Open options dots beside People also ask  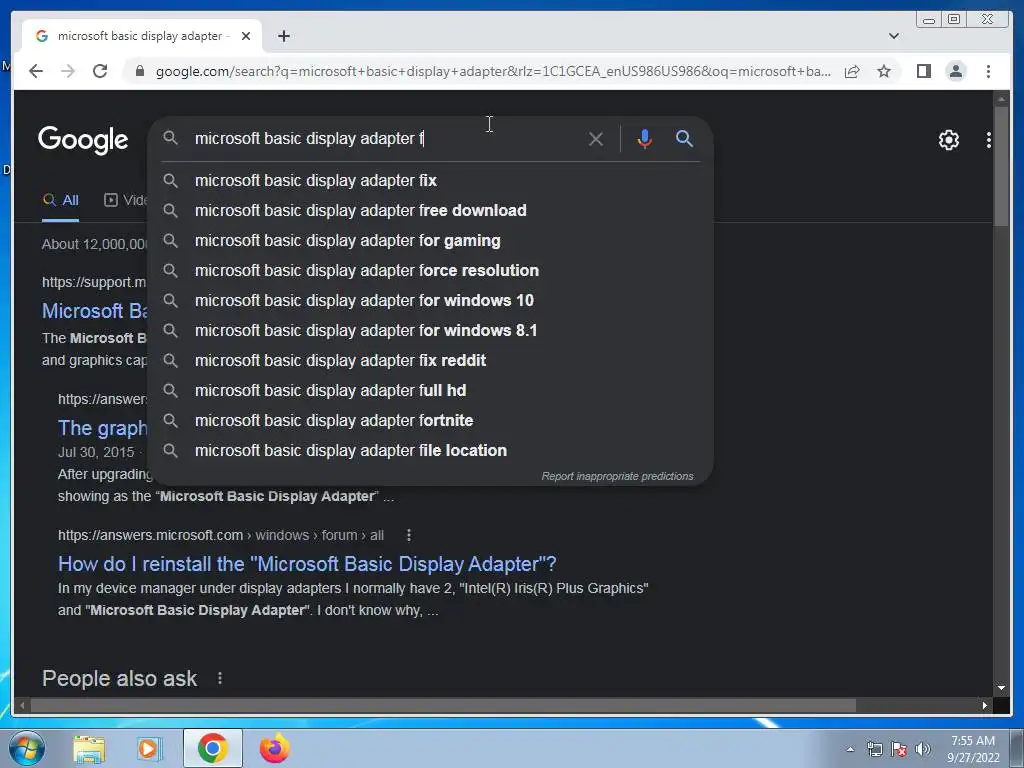(x=219, y=679)
